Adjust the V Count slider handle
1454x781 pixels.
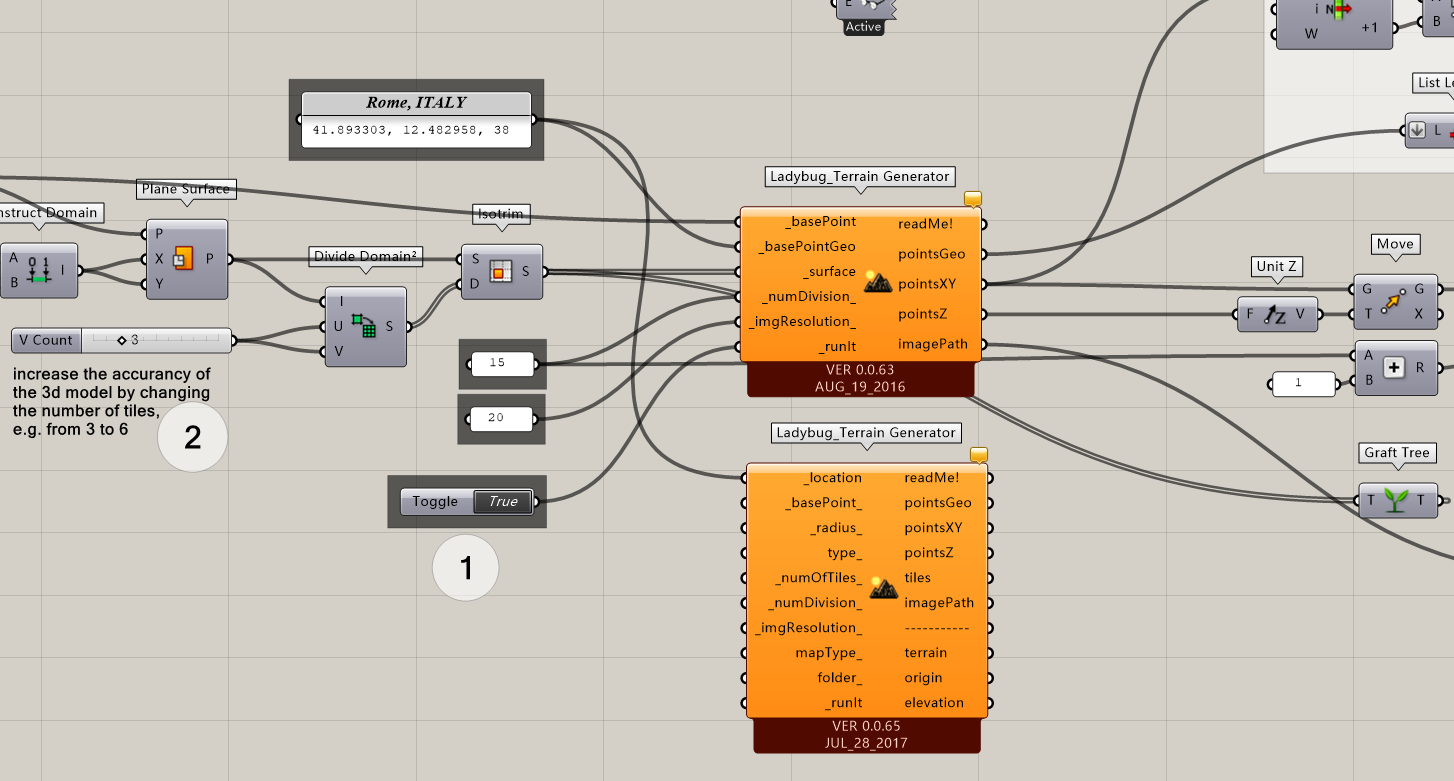point(121,340)
